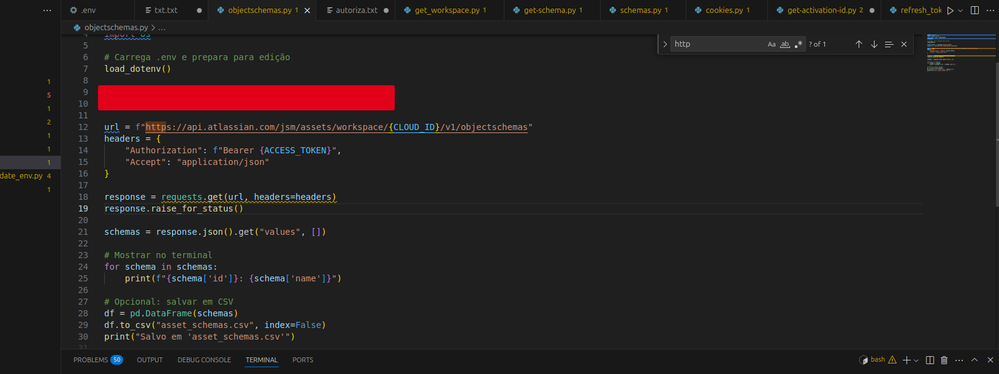
Task: Click the bash terminal warning icon
Action: click(892, 360)
